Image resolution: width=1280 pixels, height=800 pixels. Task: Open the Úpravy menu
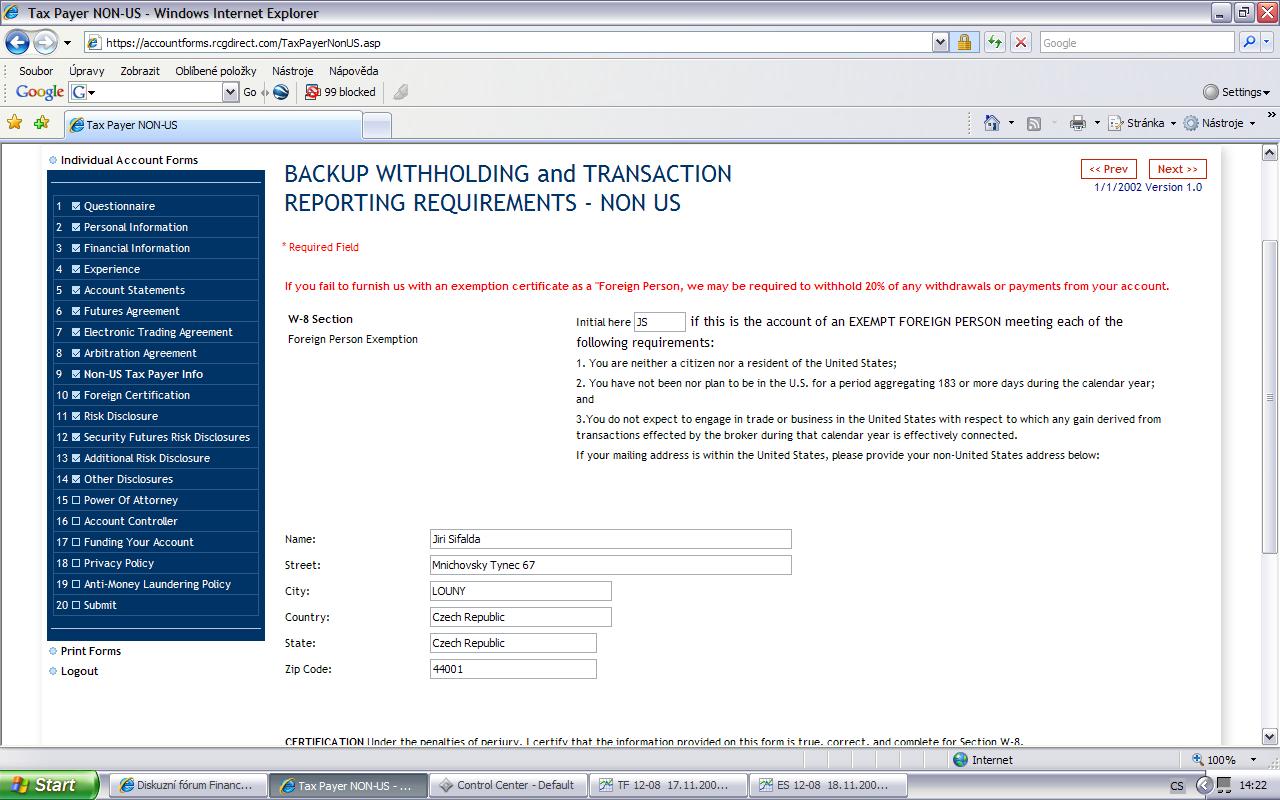87,71
